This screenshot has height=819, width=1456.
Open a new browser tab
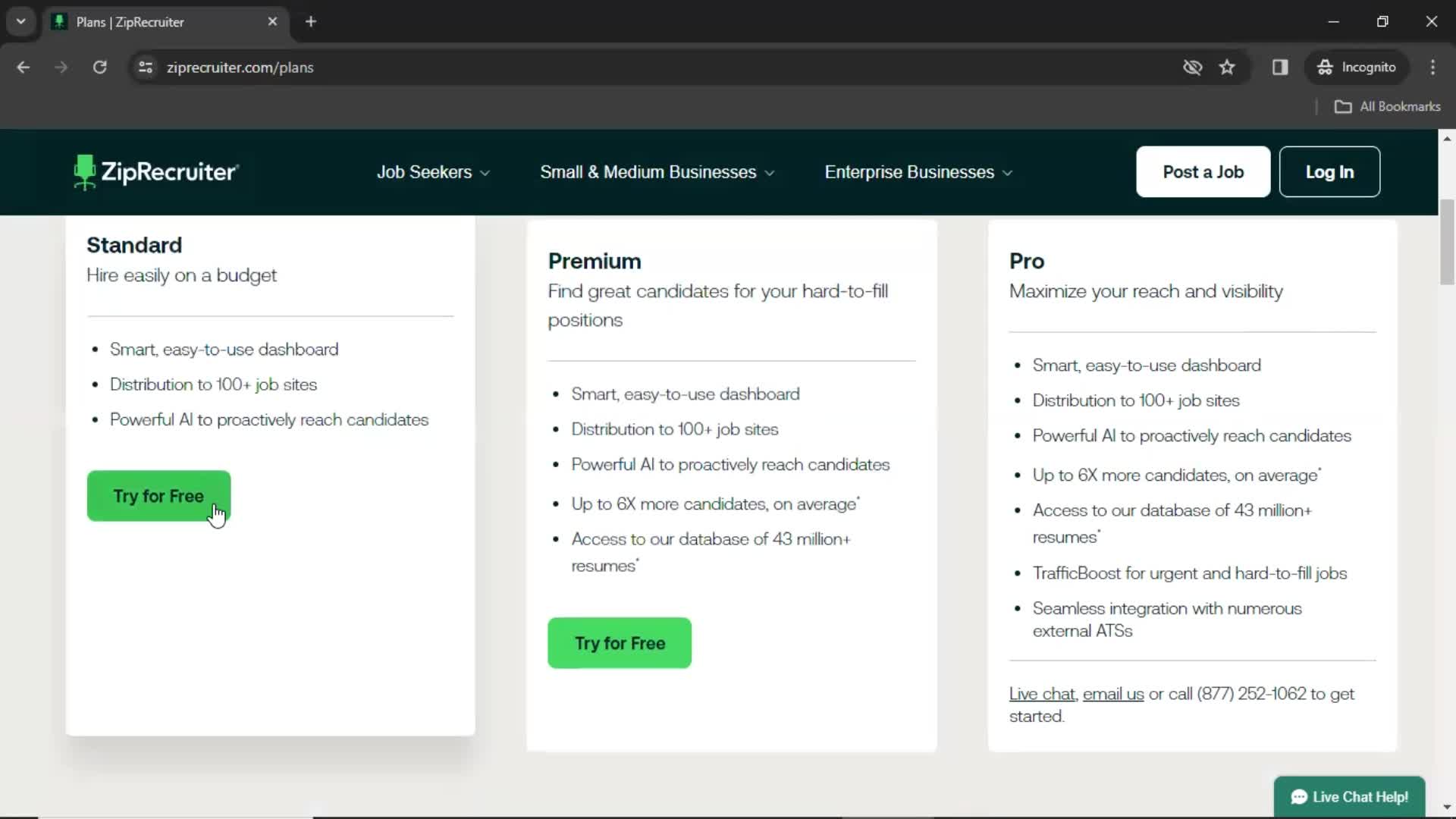(311, 22)
